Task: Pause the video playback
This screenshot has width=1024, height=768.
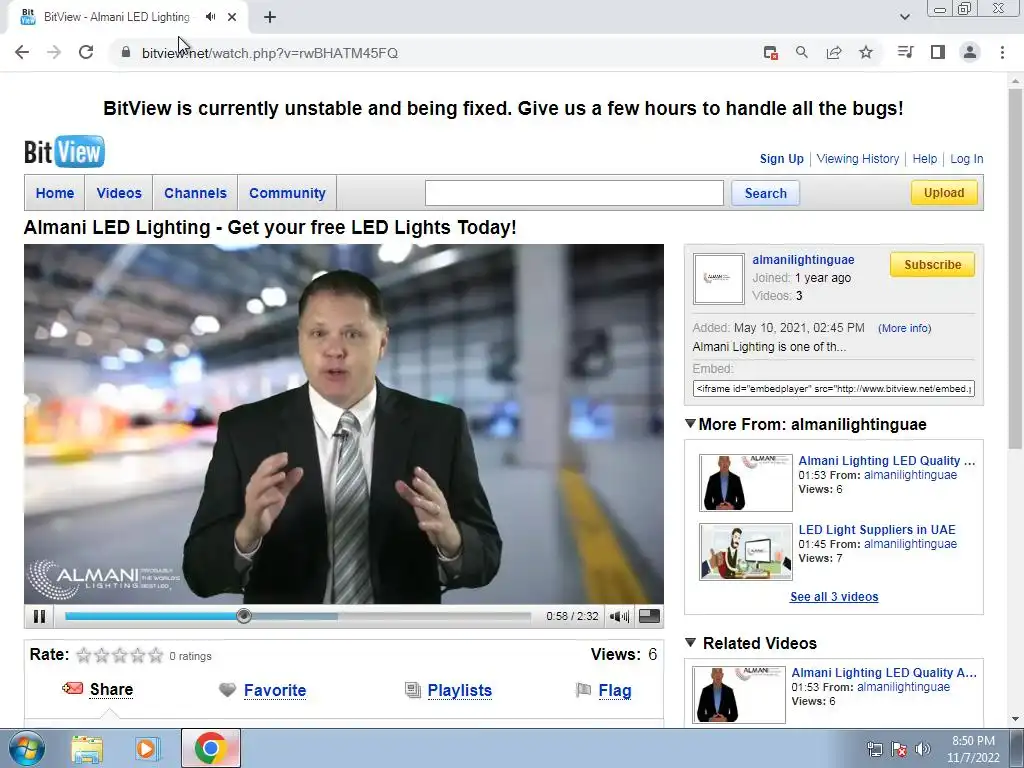Action: click(39, 616)
